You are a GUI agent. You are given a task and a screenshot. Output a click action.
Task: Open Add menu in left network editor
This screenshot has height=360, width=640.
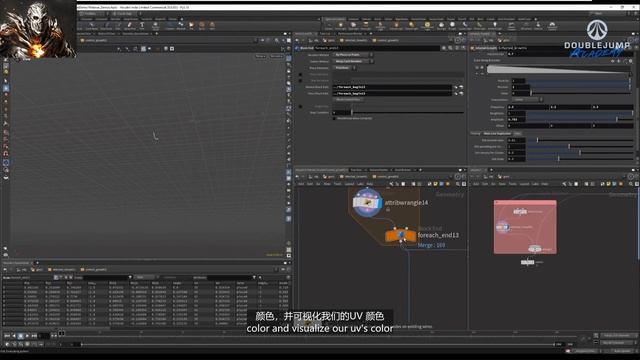click(301, 184)
